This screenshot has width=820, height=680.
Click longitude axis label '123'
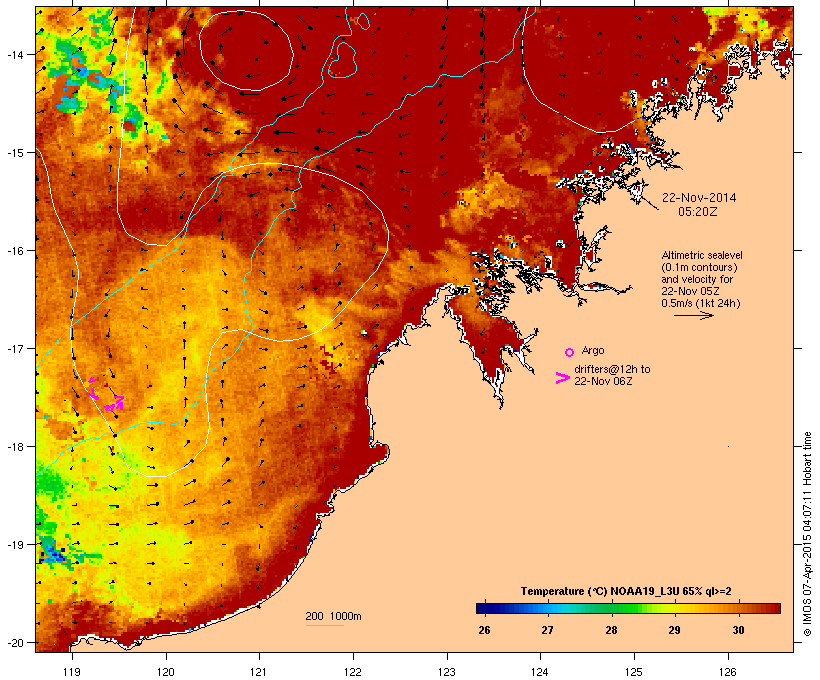pos(447,672)
